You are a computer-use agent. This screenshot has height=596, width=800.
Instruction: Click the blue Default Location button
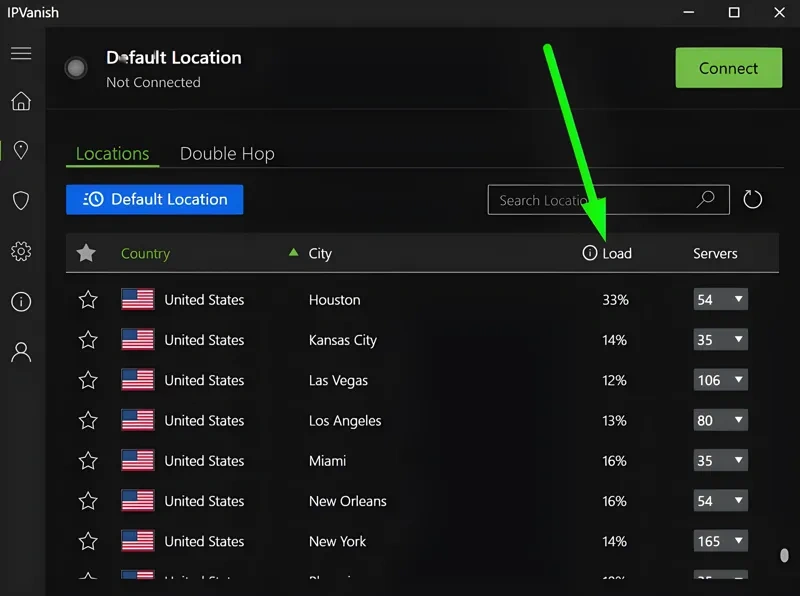point(155,200)
